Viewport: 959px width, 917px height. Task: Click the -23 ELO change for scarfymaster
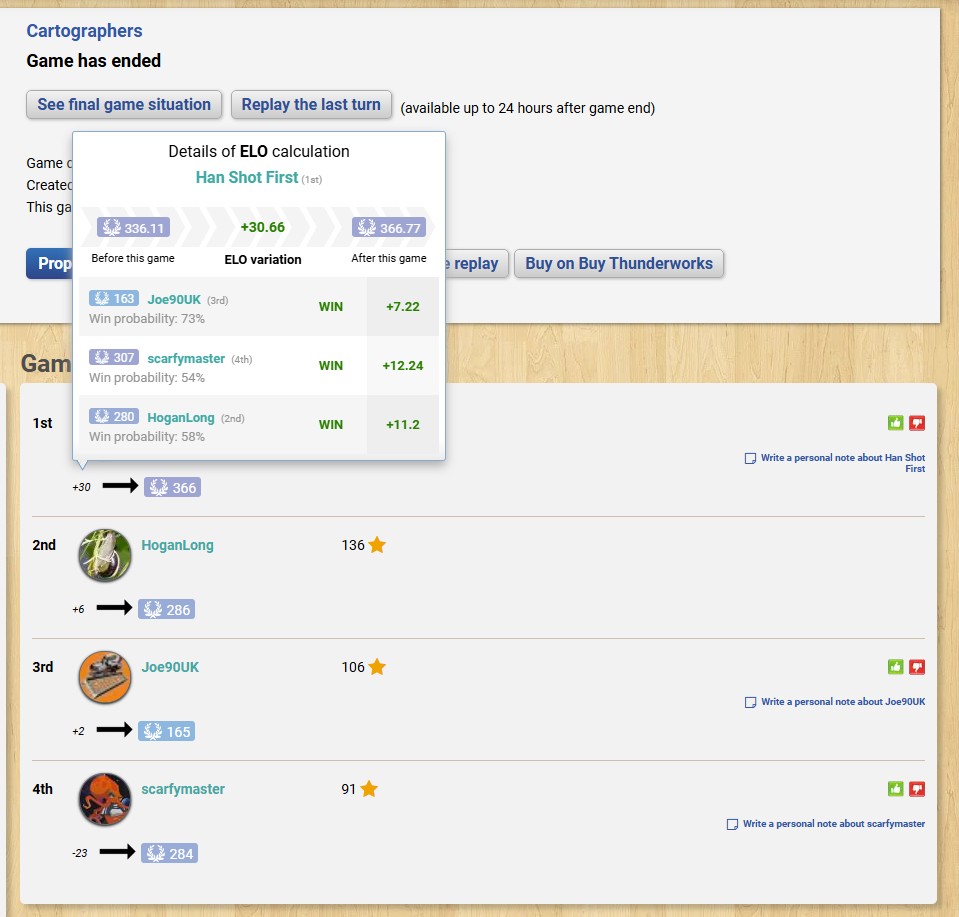click(80, 853)
